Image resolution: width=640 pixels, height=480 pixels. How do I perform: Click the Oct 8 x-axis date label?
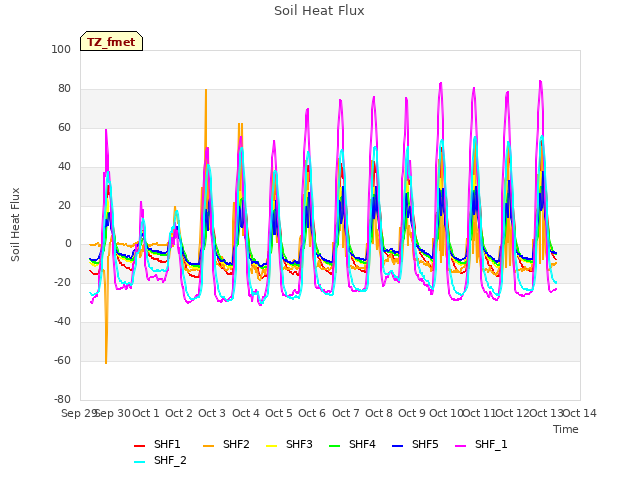[x=379, y=413]
